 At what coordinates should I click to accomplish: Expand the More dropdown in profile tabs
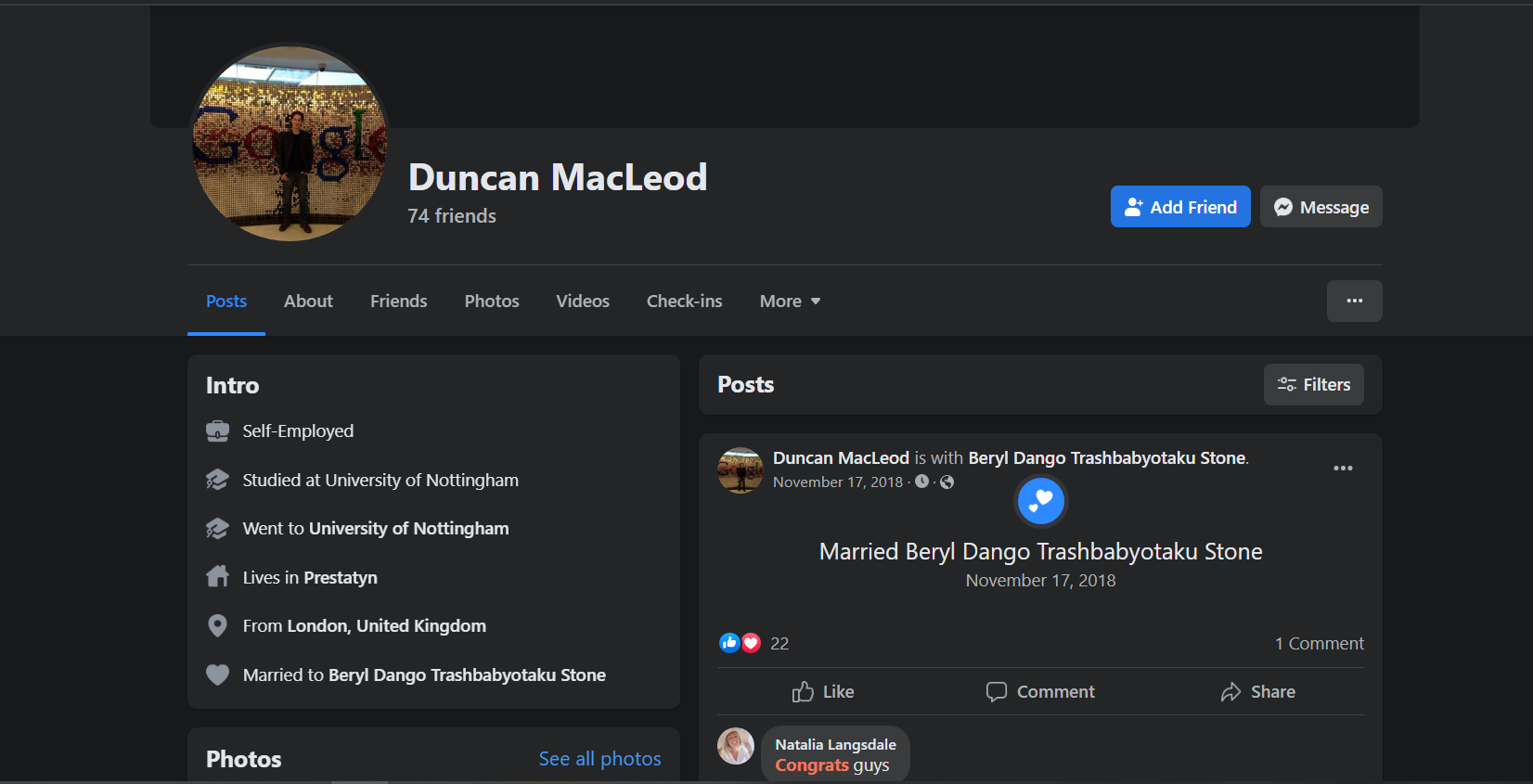click(790, 301)
